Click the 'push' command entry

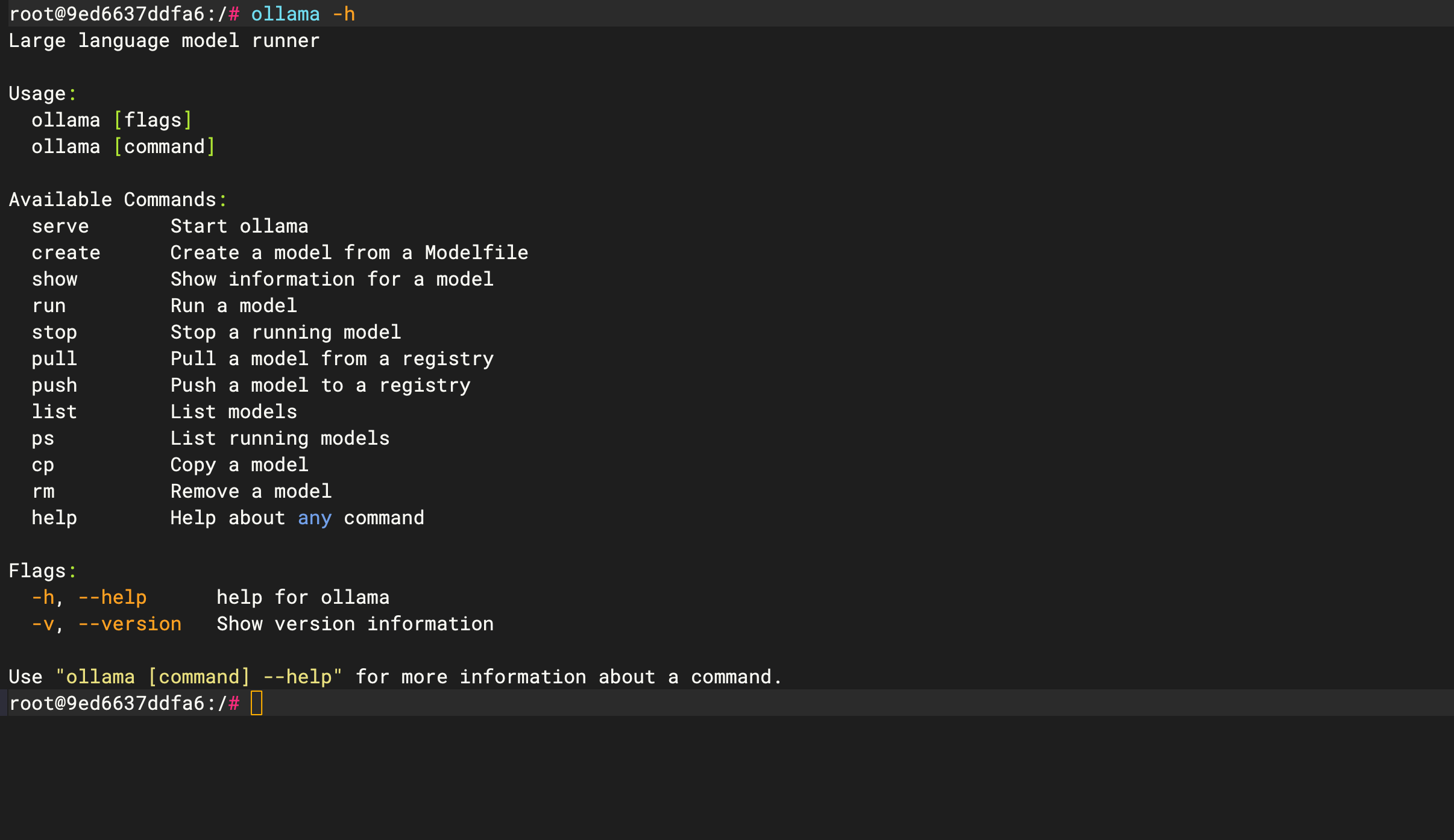pyautogui.click(x=54, y=385)
